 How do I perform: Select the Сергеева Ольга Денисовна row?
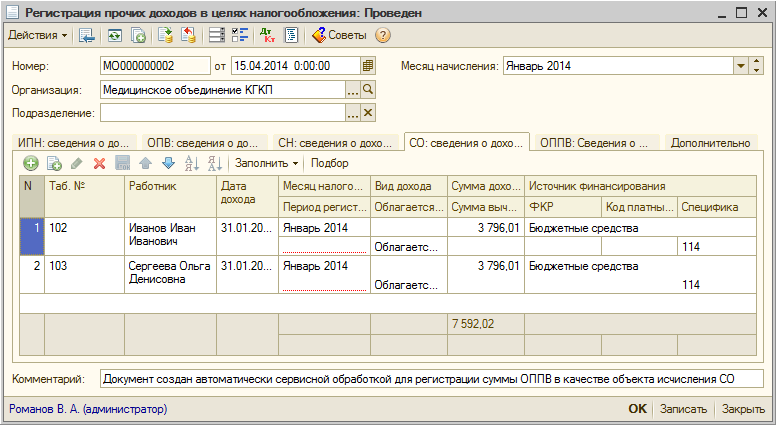tap(168, 273)
